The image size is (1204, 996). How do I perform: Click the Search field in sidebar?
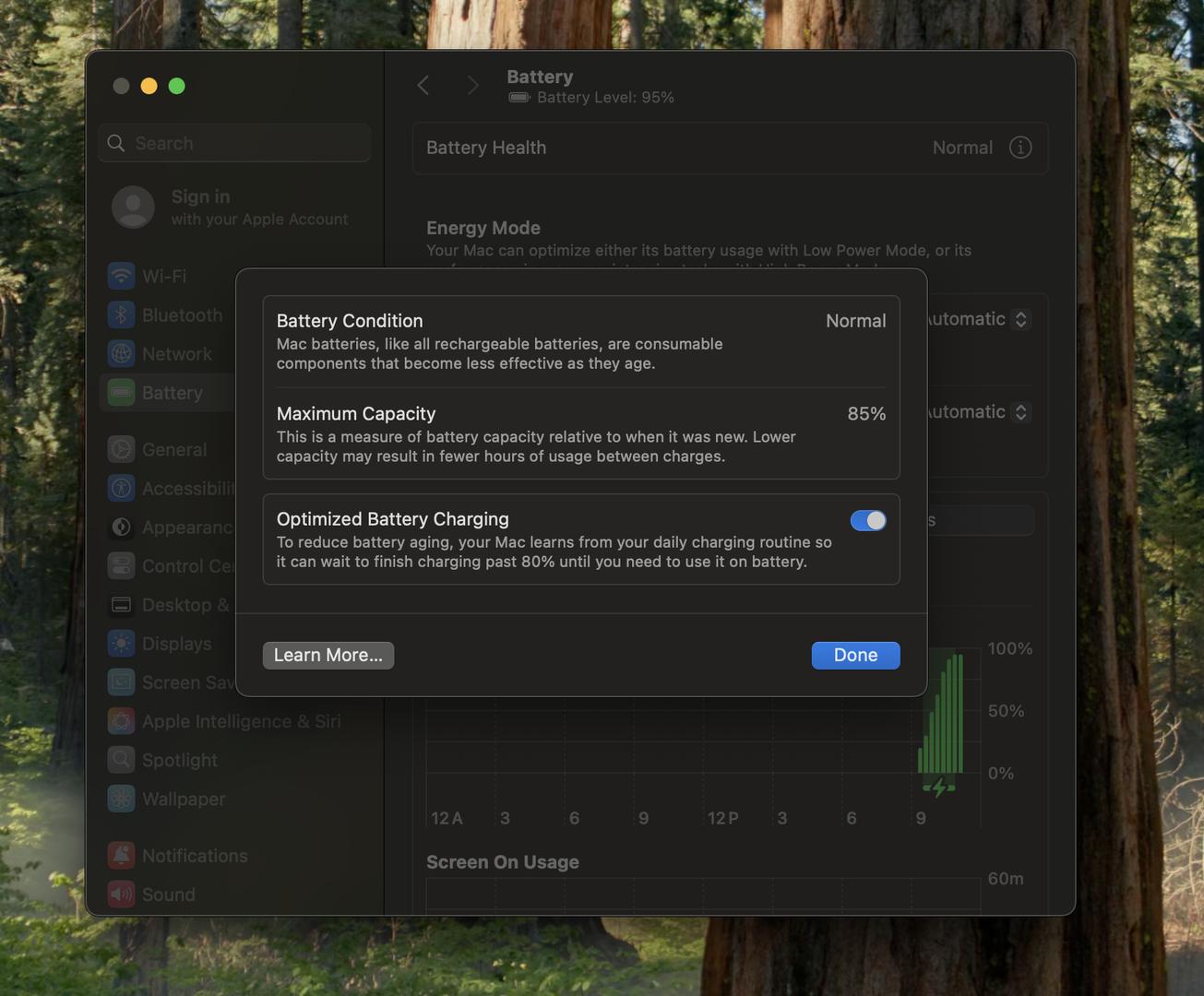click(235, 143)
